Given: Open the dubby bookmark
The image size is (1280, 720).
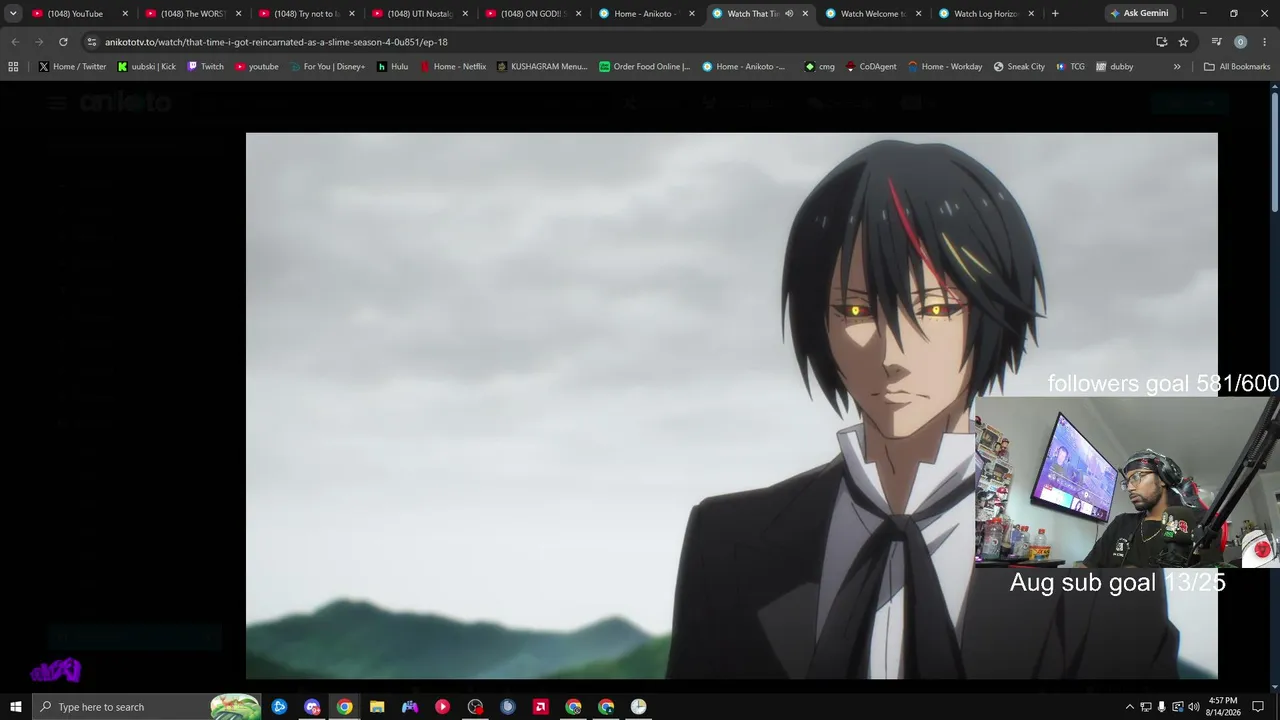Looking at the screenshot, I should click(1115, 67).
